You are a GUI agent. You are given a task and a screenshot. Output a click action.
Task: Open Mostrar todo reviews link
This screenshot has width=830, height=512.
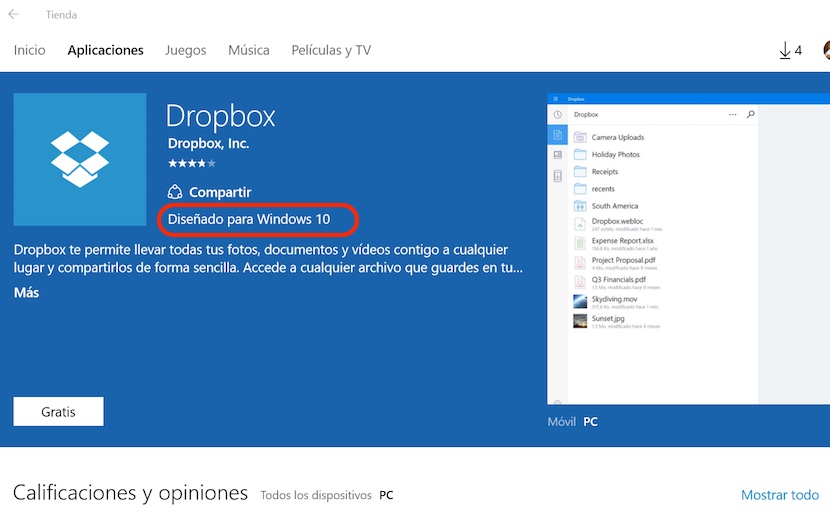pos(780,495)
